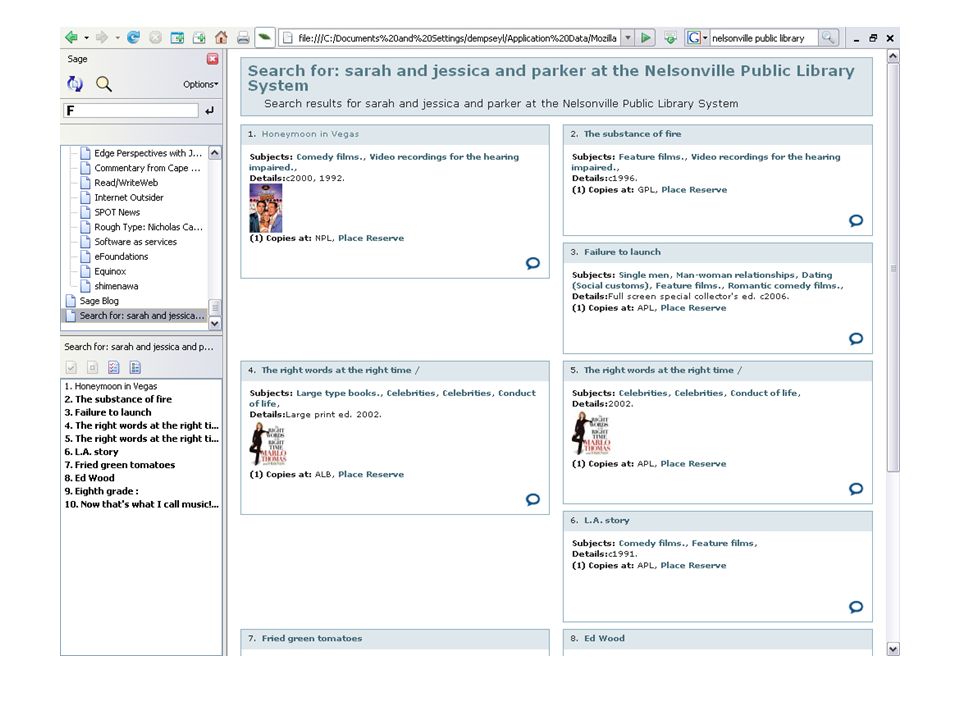Image resolution: width=960 pixels, height=720 pixels.
Task: Click the green downloads icon near search box
Action: [x=670, y=38]
